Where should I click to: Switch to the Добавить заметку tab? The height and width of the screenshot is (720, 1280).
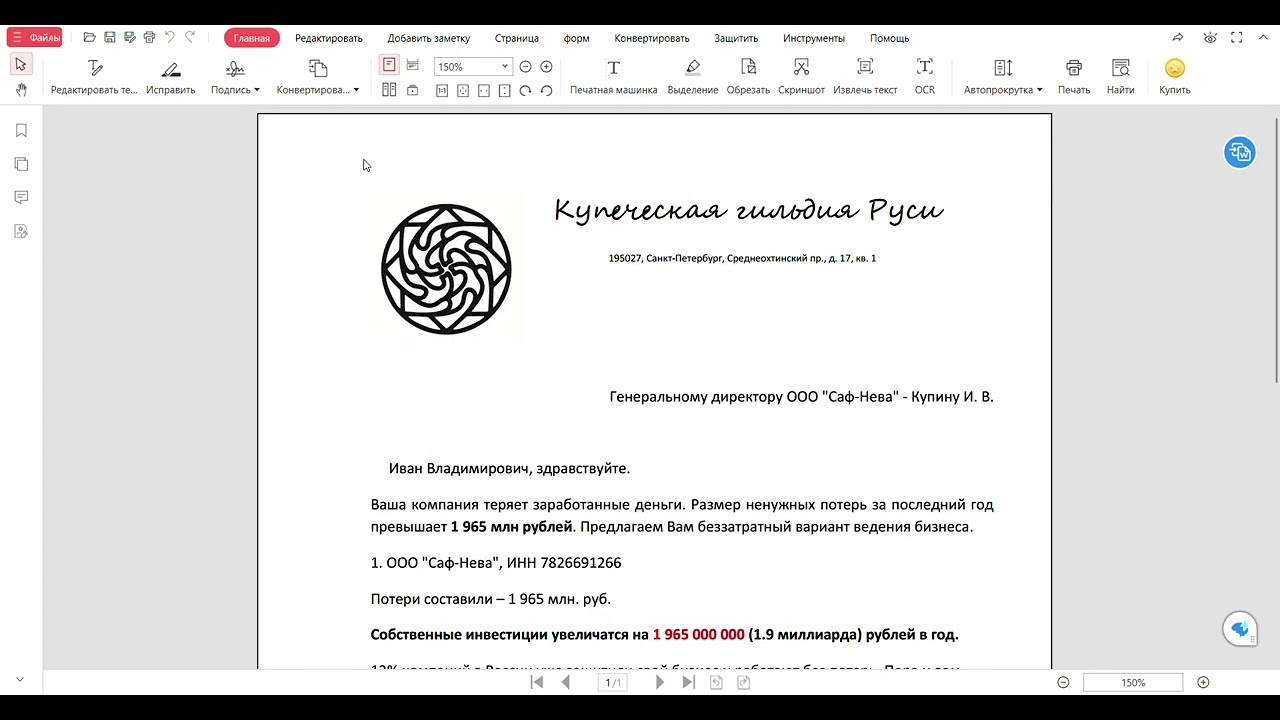pyautogui.click(x=429, y=38)
